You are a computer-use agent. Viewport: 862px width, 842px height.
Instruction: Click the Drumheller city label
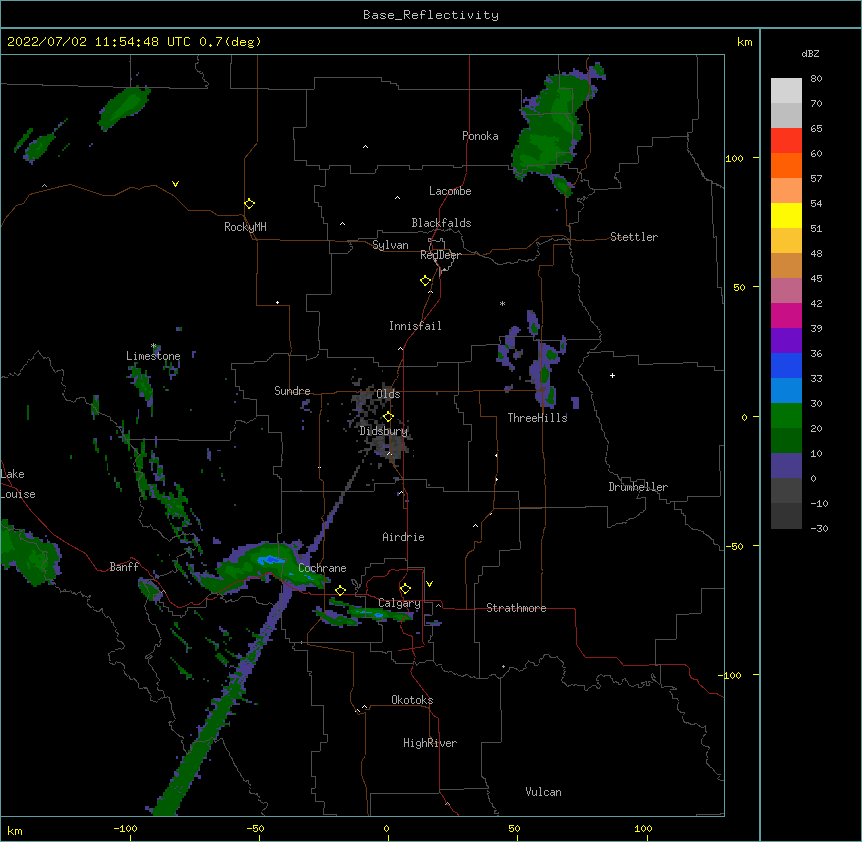click(638, 487)
